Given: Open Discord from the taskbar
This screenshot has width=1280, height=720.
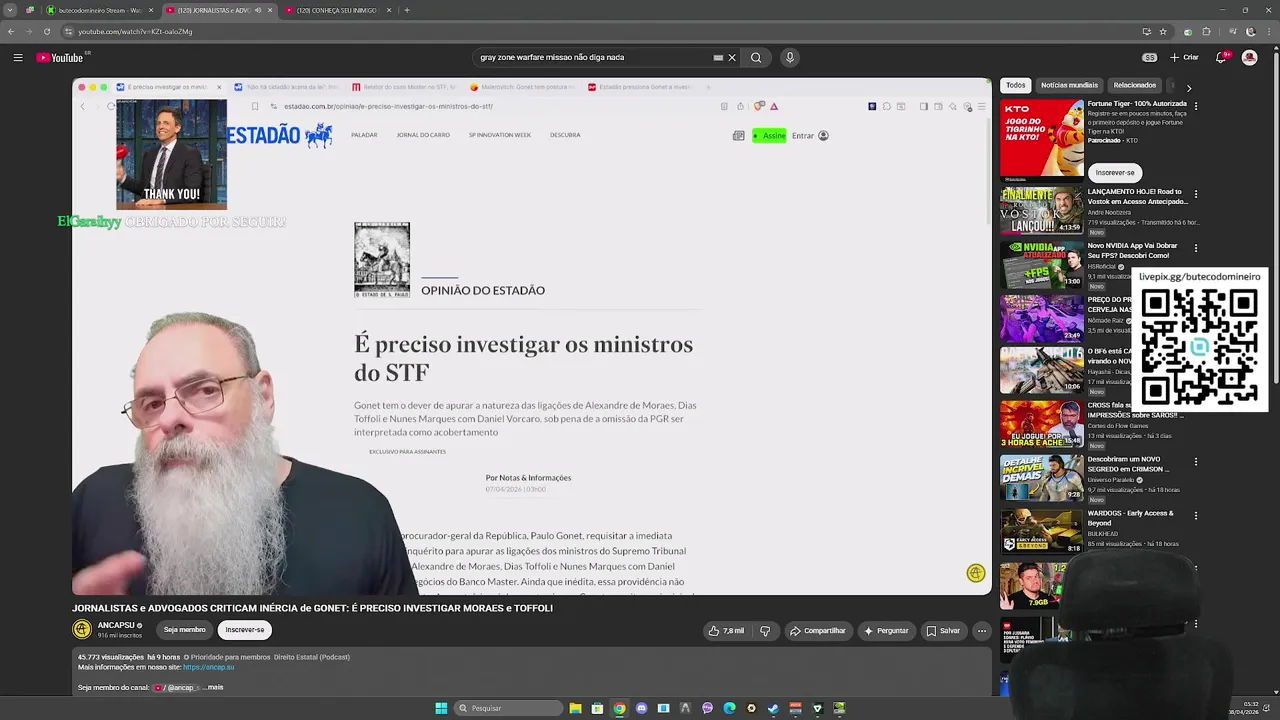Looking at the screenshot, I should click(x=641, y=708).
